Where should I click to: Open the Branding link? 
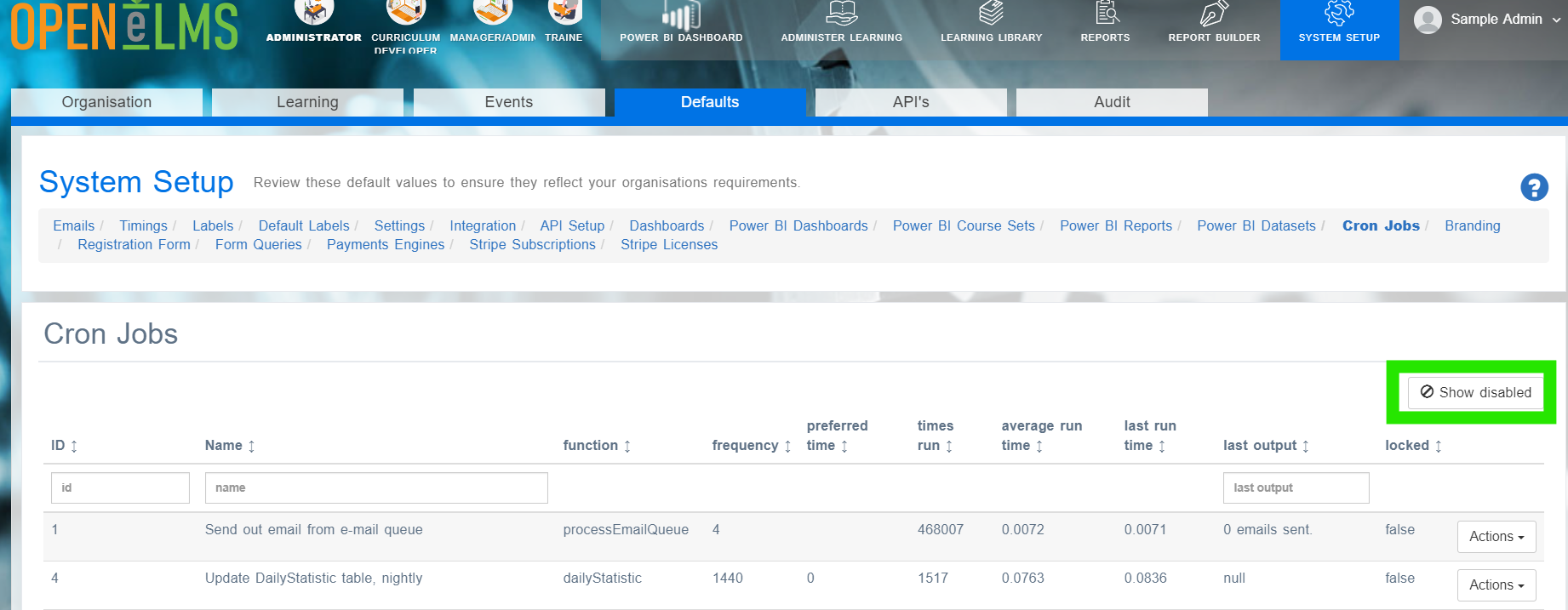click(1473, 225)
